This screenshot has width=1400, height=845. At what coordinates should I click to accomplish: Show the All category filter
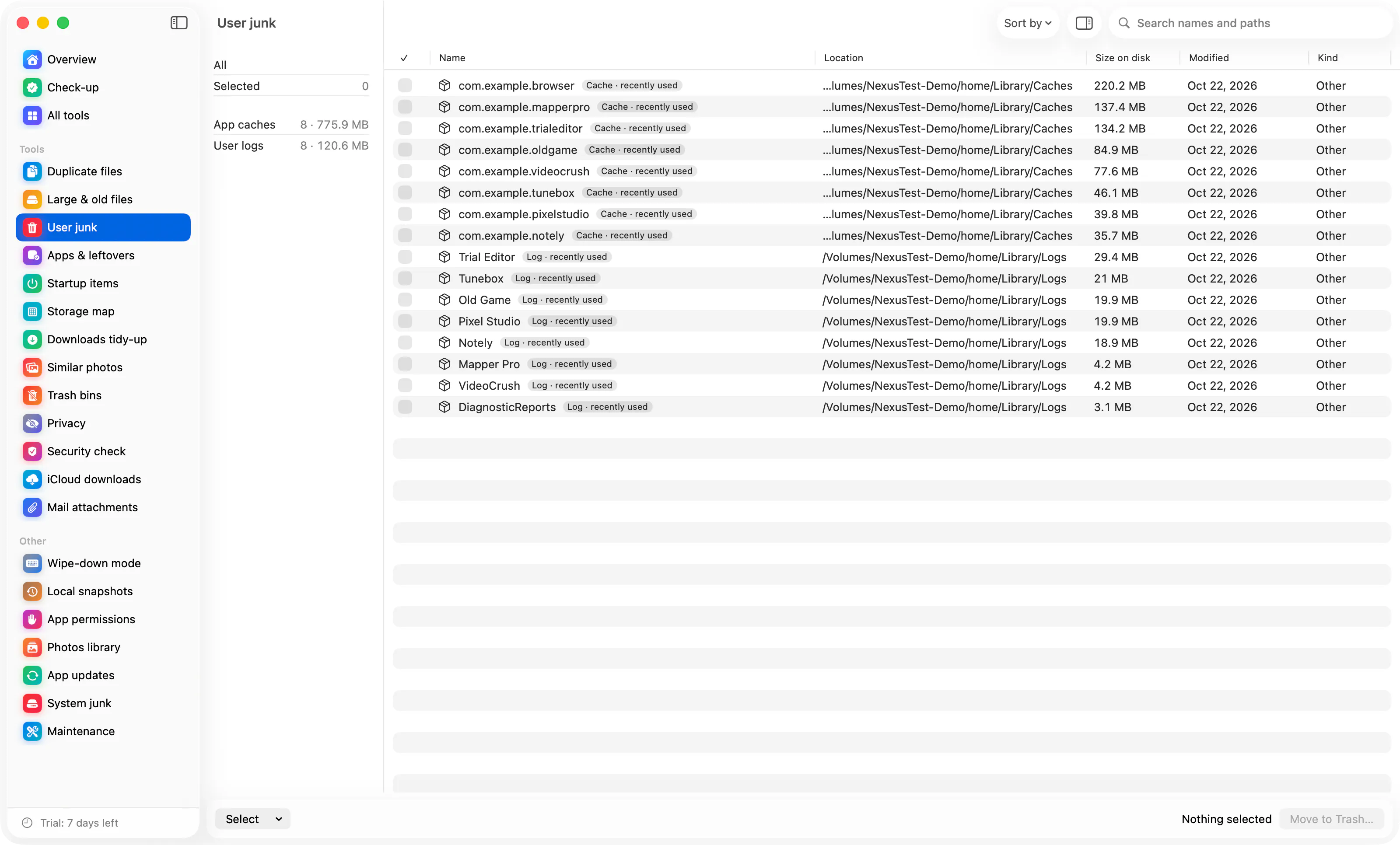pos(291,65)
